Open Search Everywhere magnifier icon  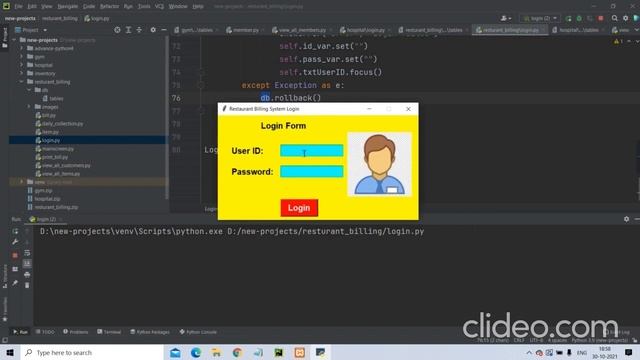click(x=615, y=18)
